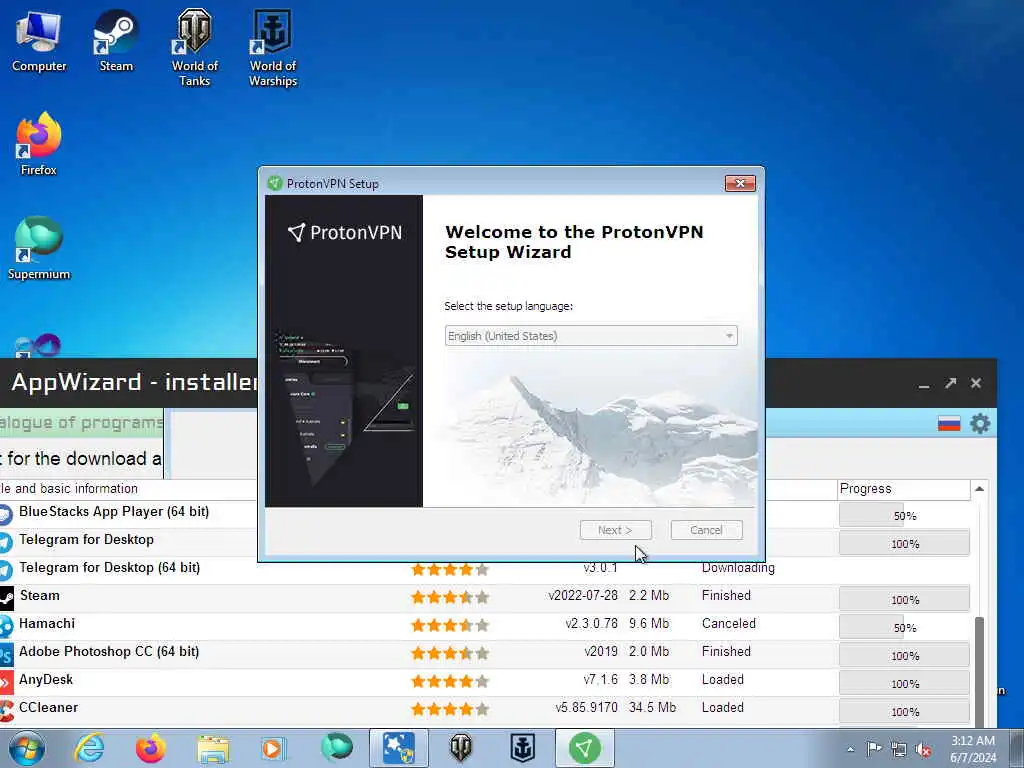1024x768 pixels.
Task: Click the Hamachi row icon
Action: (6, 626)
